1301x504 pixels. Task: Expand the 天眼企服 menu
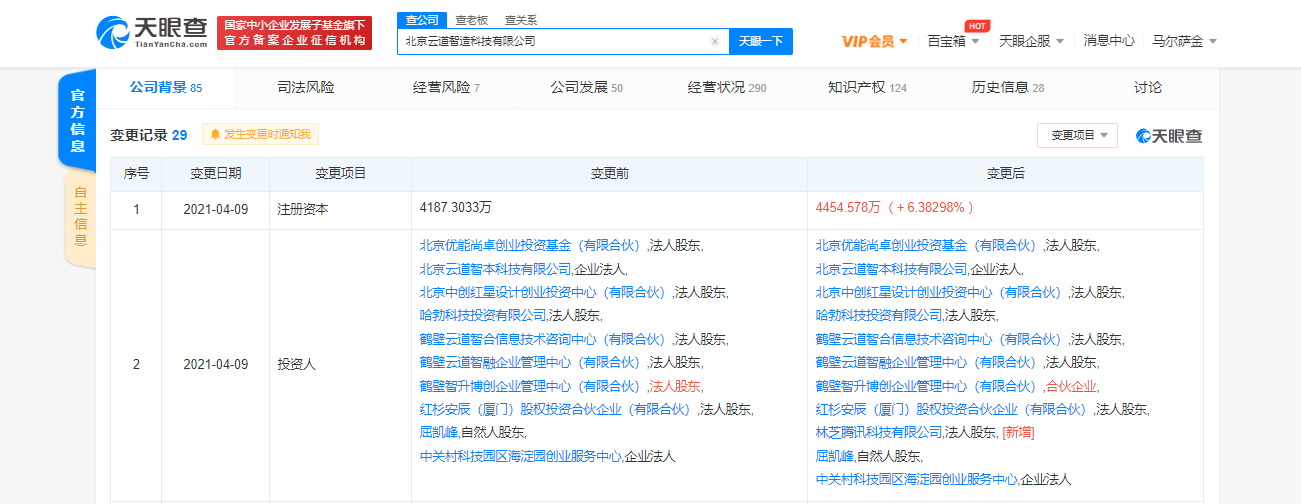tap(1032, 41)
